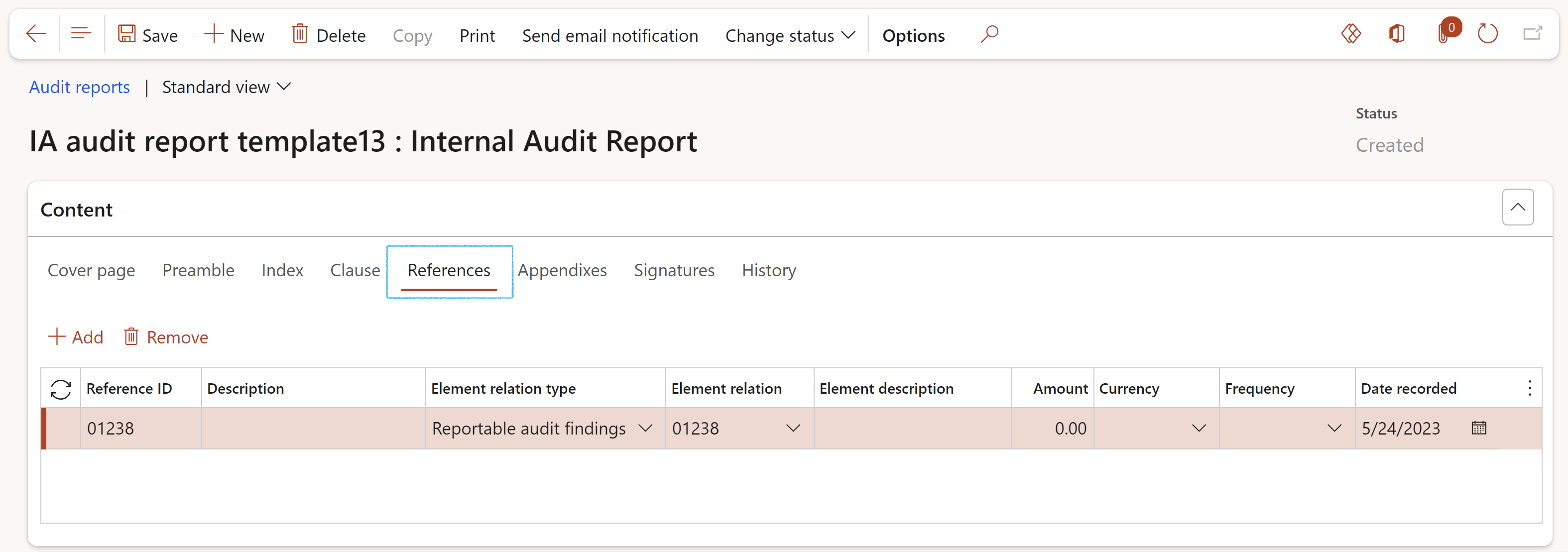Go back using the arrow icon
The image size is (1568, 552).
click(x=36, y=34)
